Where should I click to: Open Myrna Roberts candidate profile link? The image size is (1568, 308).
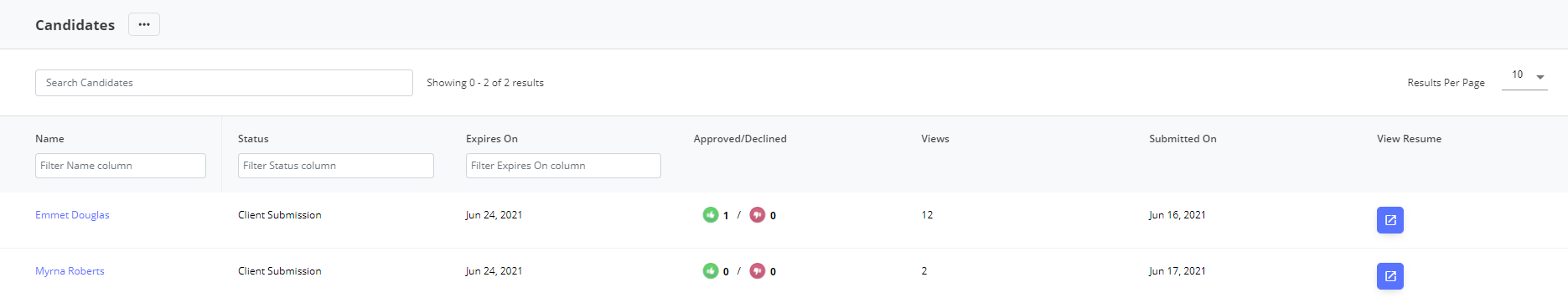point(70,271)
